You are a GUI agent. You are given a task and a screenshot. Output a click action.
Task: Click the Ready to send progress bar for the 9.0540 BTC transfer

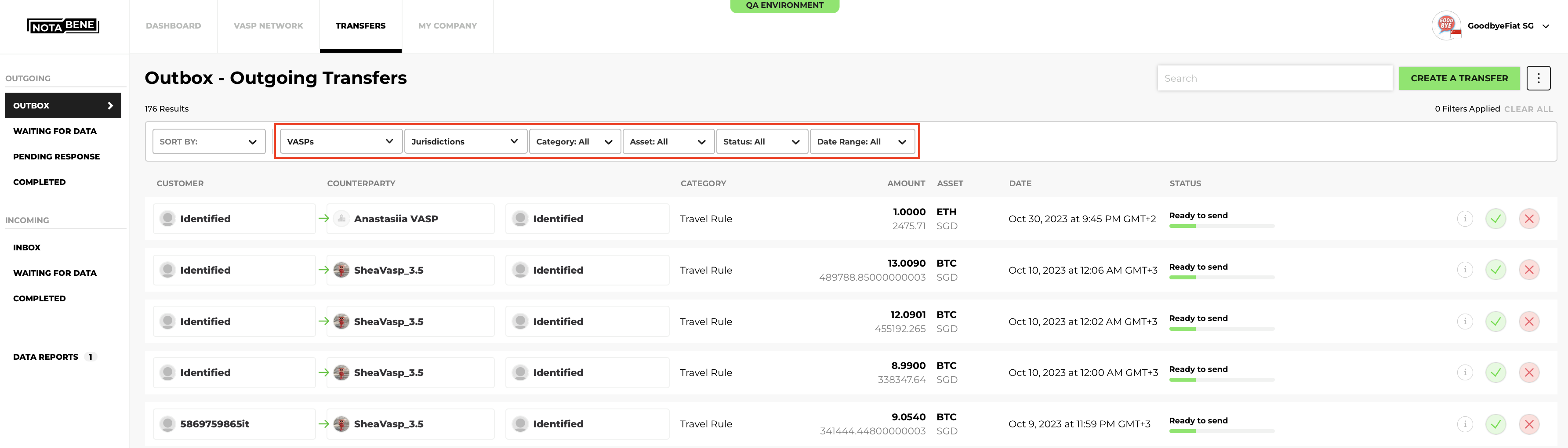click(1222, 431)
